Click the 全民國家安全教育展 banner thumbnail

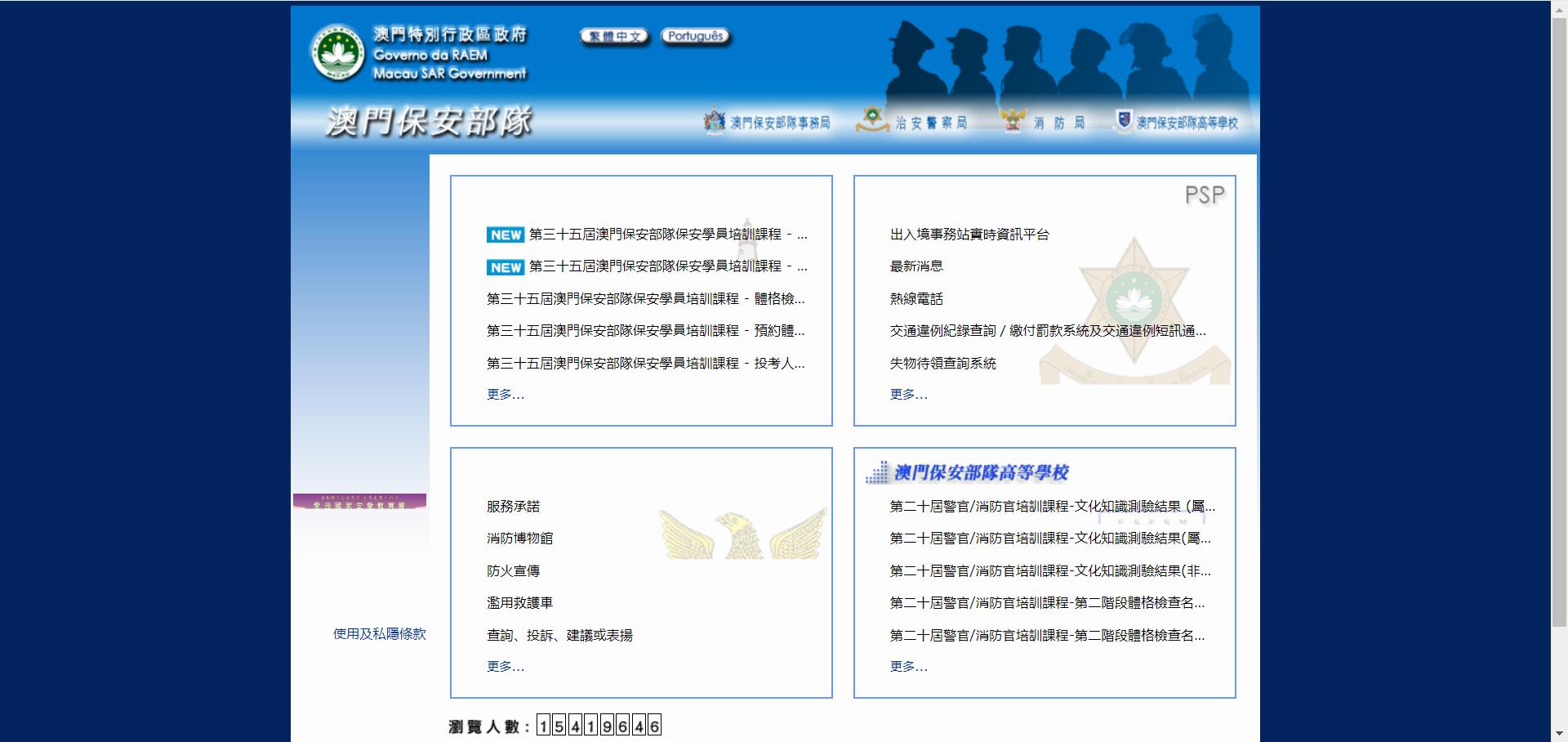click(359, 502)
